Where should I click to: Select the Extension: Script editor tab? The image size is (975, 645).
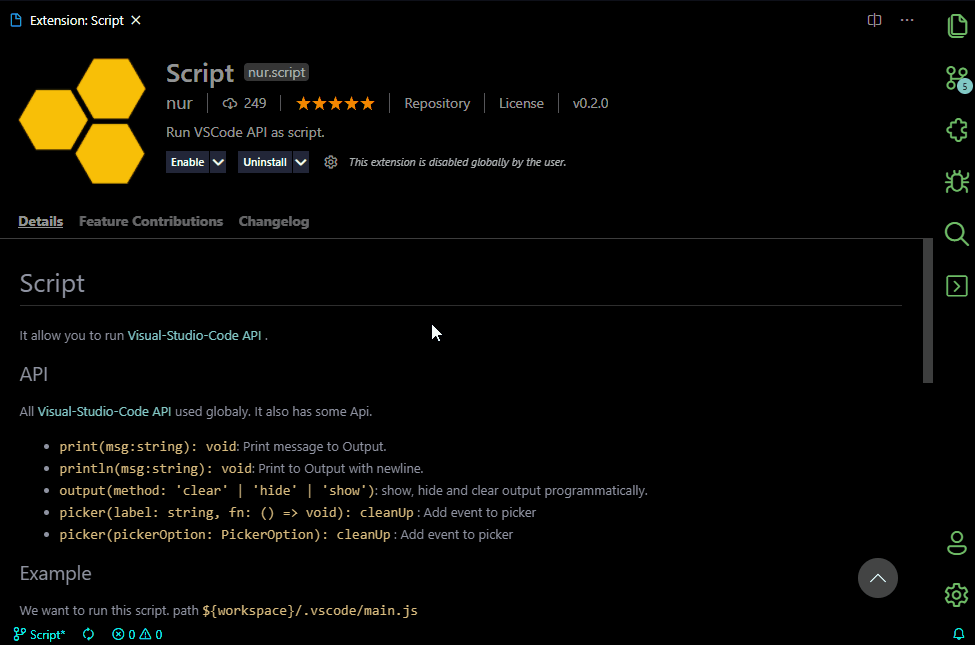coord(76,21)
